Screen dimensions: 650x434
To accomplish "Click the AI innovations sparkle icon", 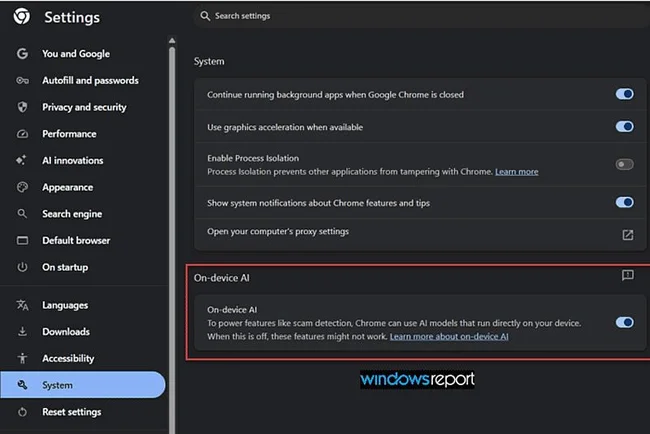I will (21, 160).
